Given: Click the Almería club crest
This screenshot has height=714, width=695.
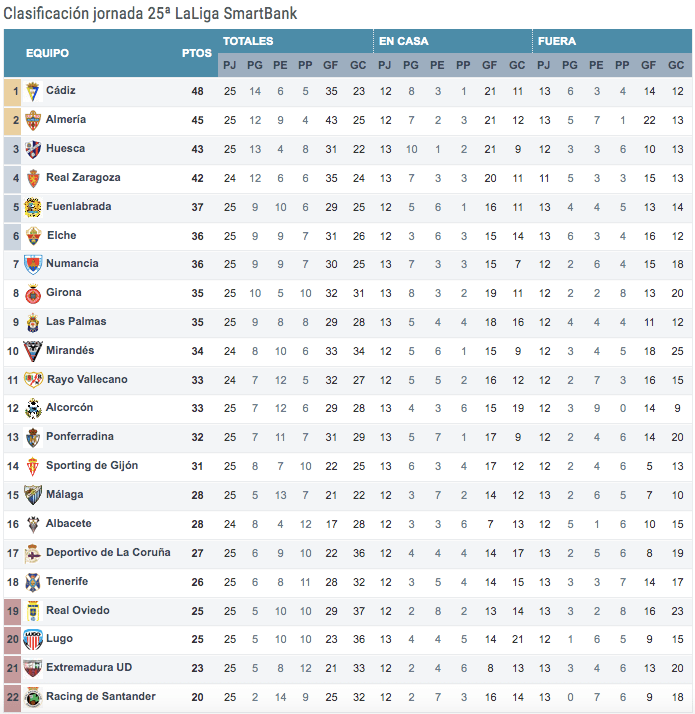Looking at the screenshot, I should coord(33,120).
